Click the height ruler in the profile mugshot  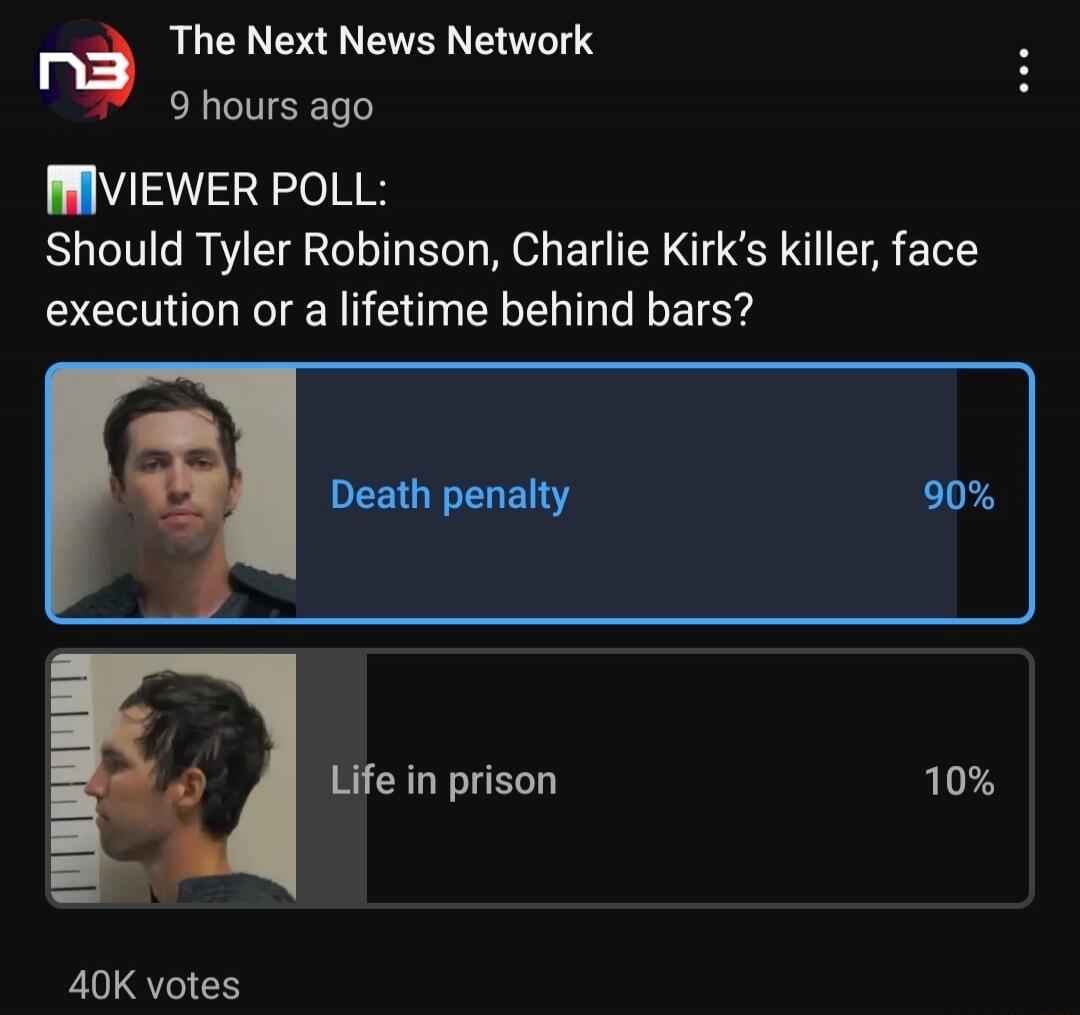pyautogui.click(x=71, y=778)
